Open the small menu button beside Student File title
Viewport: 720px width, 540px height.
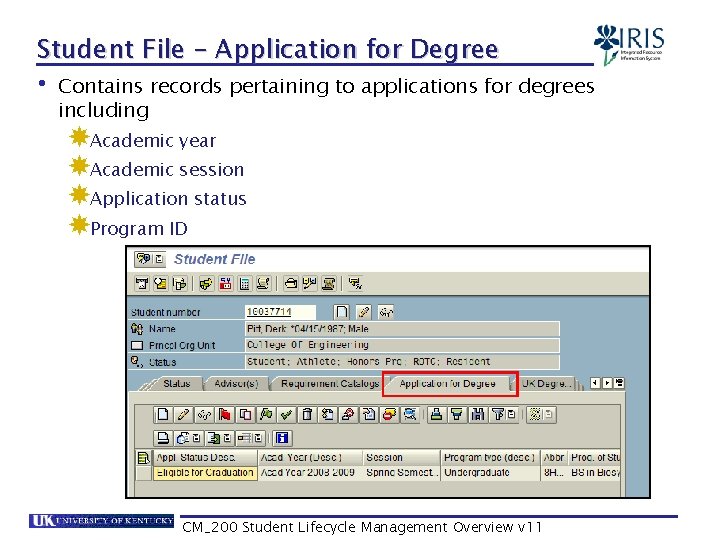[159, 259]
